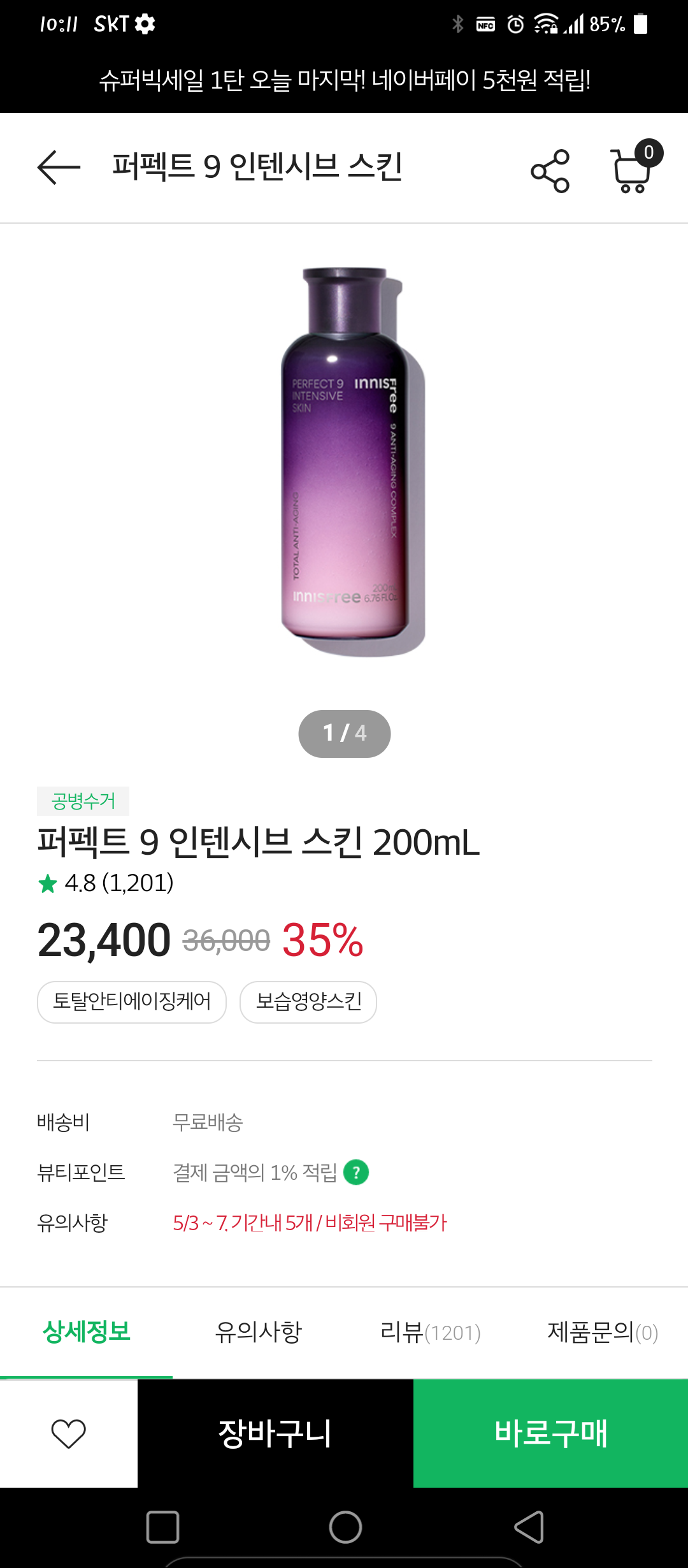Select the 보습영양스킨 tag
Image resolution: width=688 pixels, height=1568 pixels.
coord(308,1002)
